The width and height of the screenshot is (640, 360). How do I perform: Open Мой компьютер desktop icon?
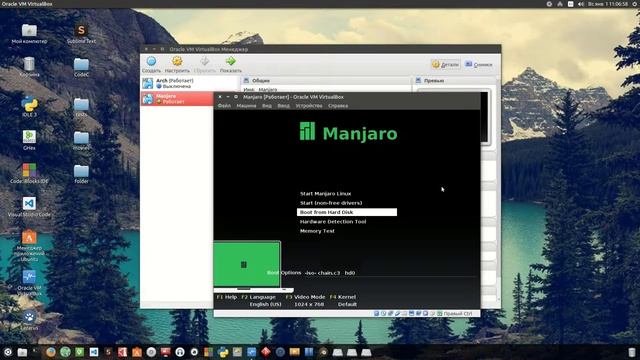[29, 33]
